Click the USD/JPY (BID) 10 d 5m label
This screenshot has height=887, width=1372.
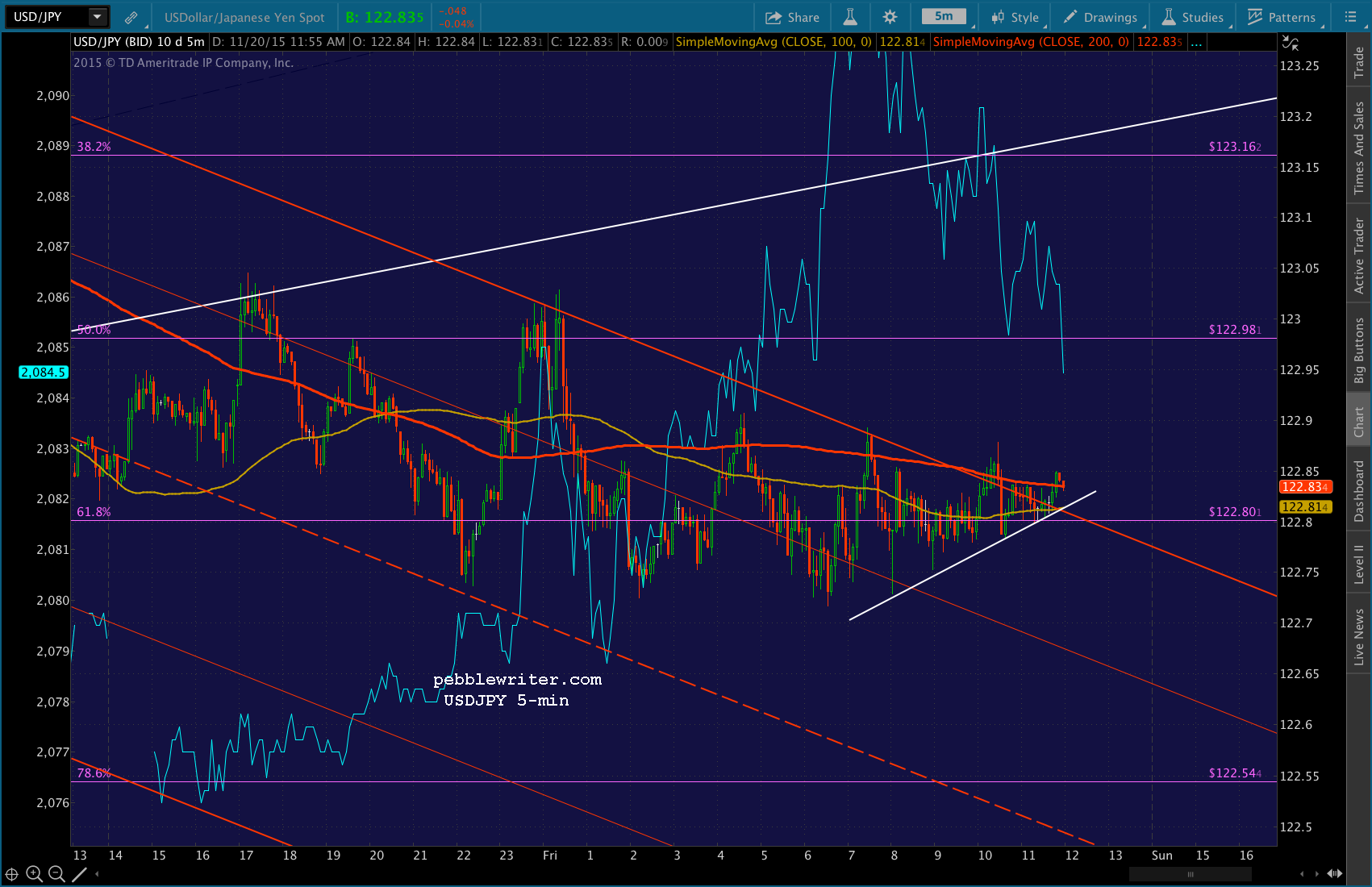pyautogui.click(x=139, y=42)
